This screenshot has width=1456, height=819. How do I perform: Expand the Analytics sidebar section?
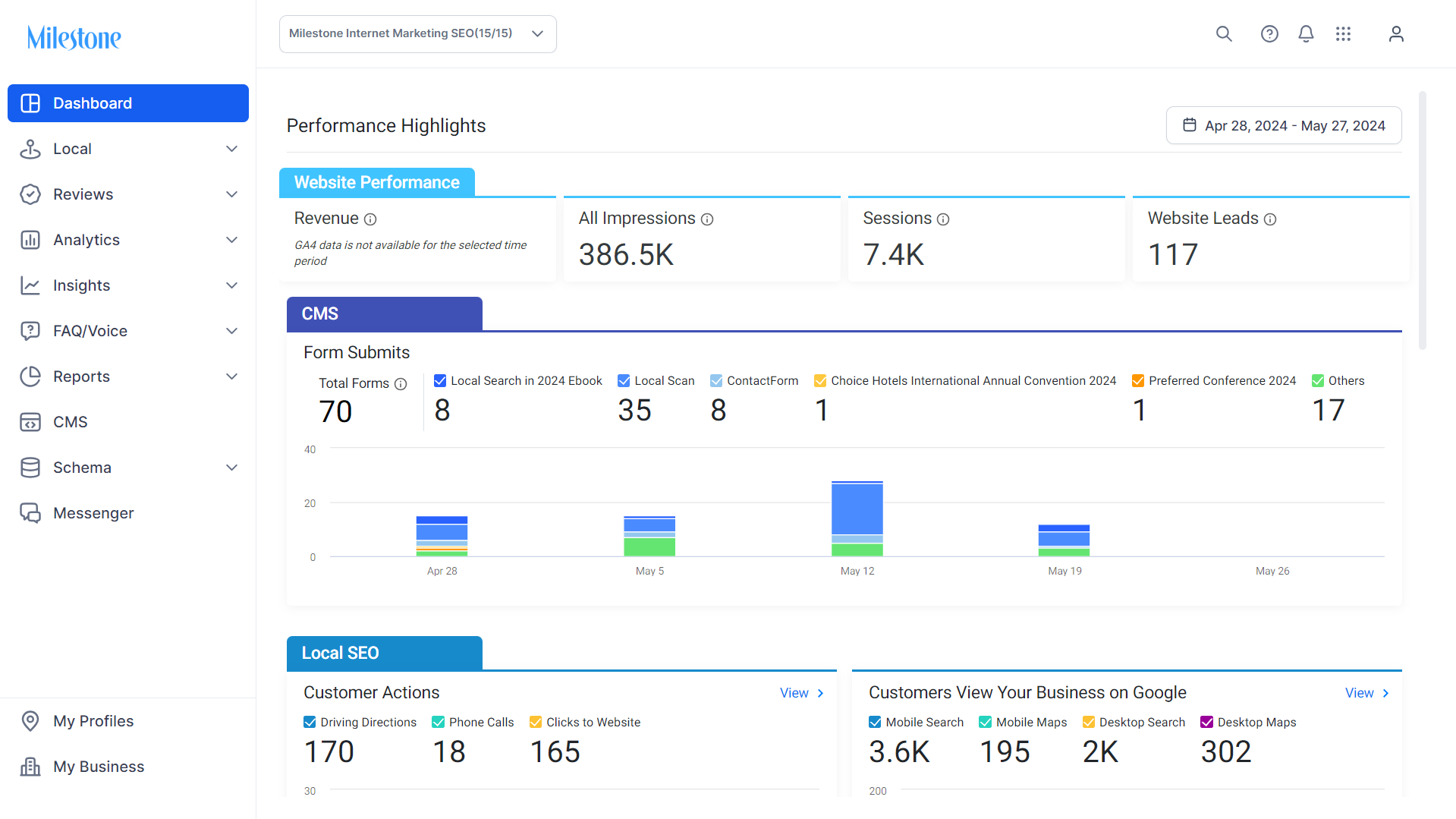click(129, 240)
